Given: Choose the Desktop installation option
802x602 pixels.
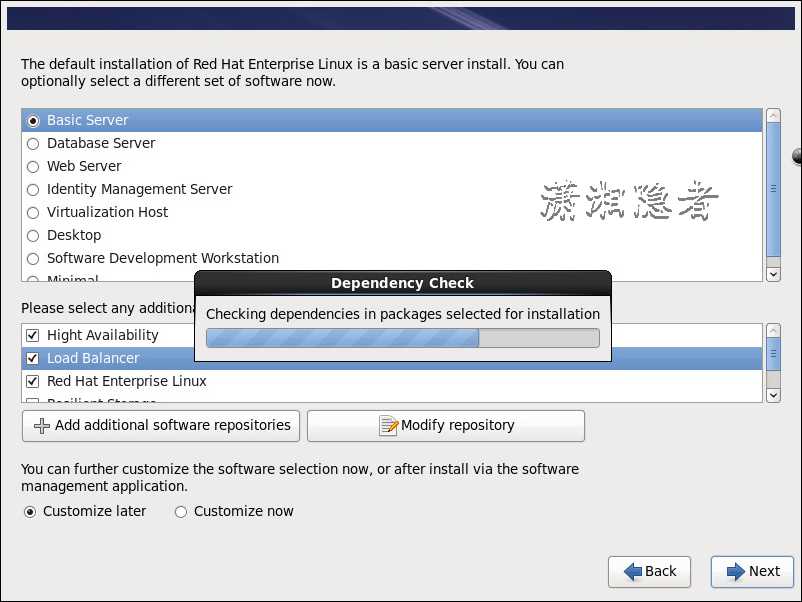Looking at the screenshot, I should coord(33,236).
